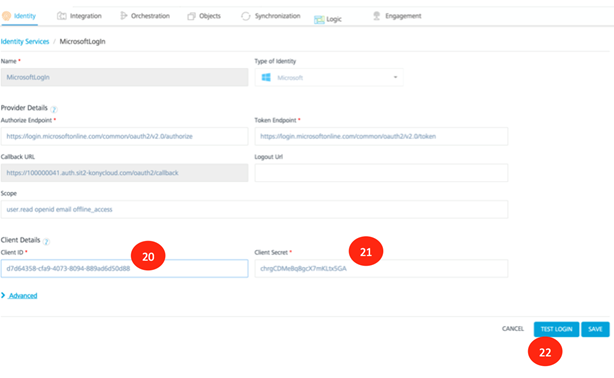
Task: Click into the Scope input field
Action: [255, 210]
